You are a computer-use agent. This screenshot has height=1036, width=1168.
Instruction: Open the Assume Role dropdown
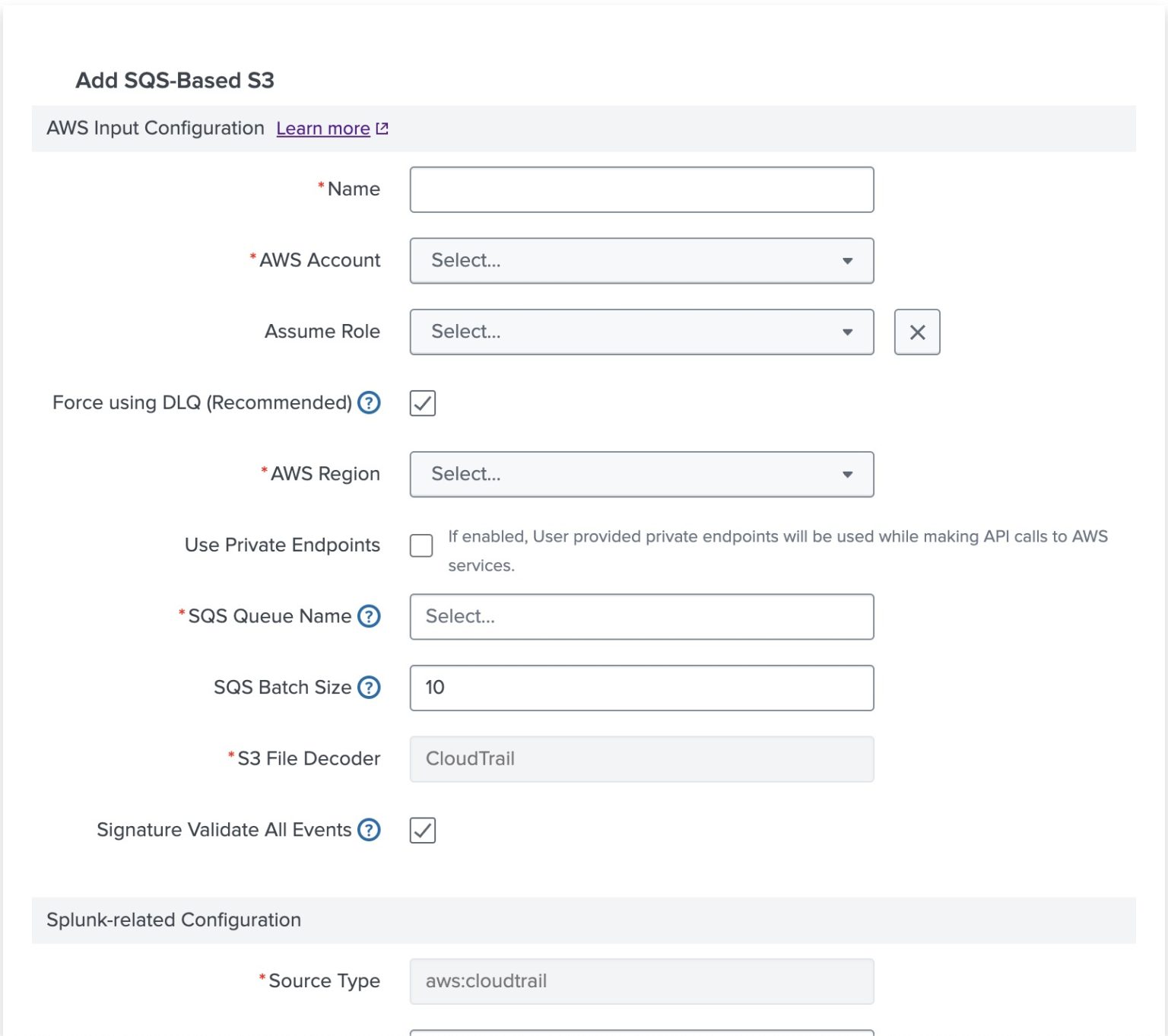point(641,332)
